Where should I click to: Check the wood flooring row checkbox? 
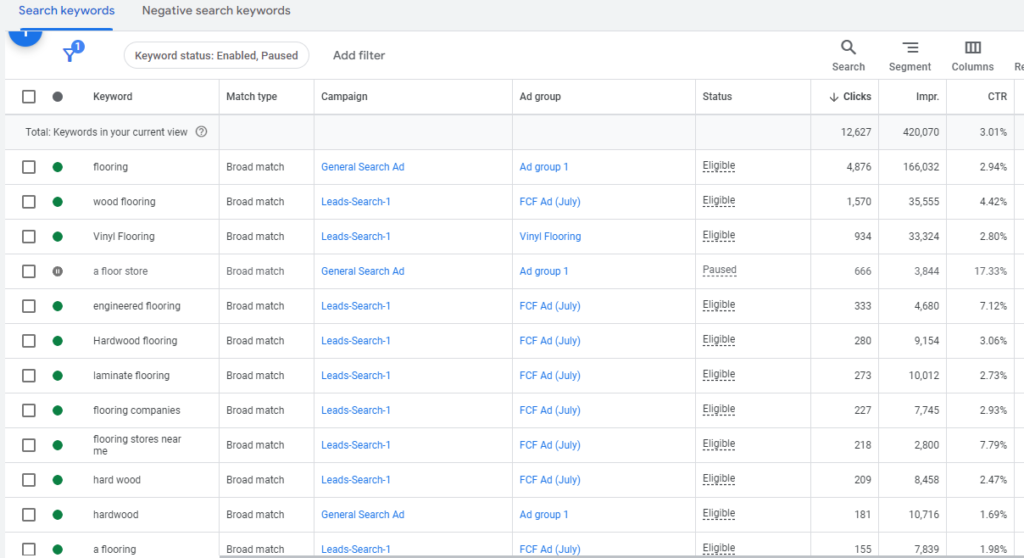click(29, 202)
